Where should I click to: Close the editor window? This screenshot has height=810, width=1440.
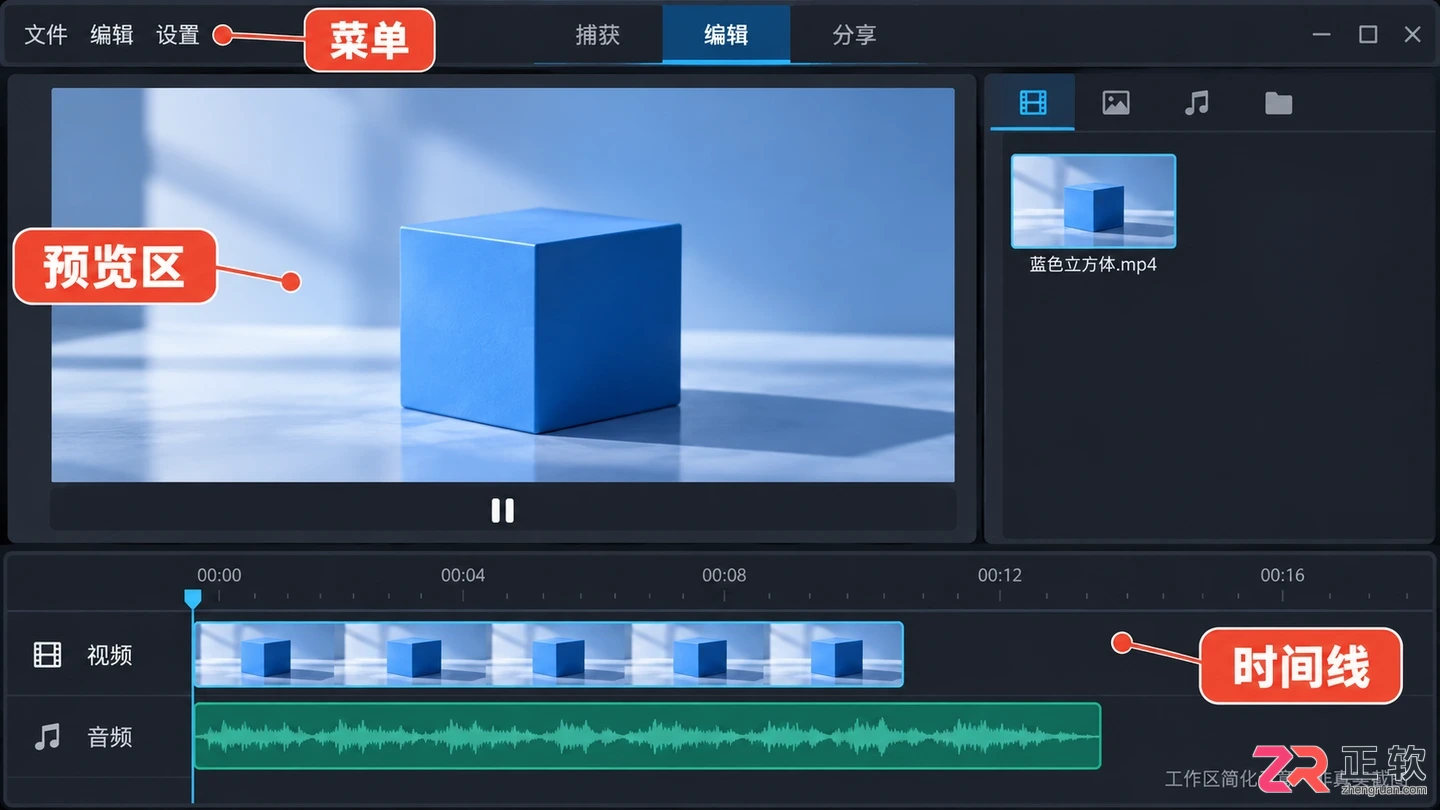1413,35
